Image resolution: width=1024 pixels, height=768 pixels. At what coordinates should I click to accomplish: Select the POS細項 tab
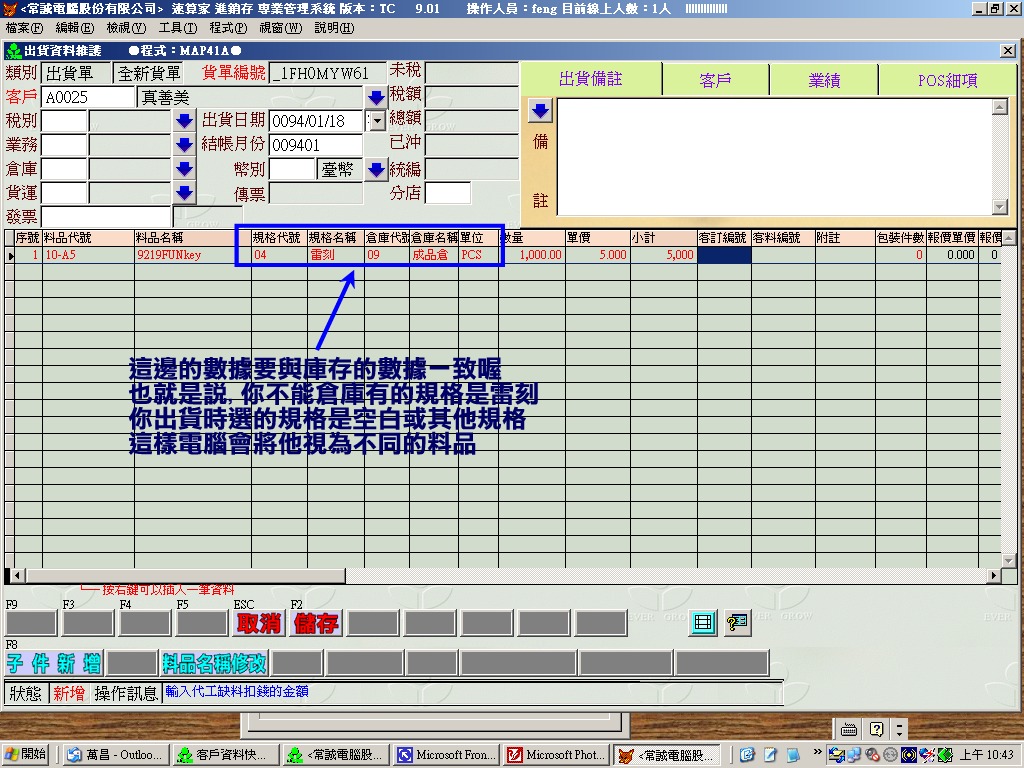(947, 80)
